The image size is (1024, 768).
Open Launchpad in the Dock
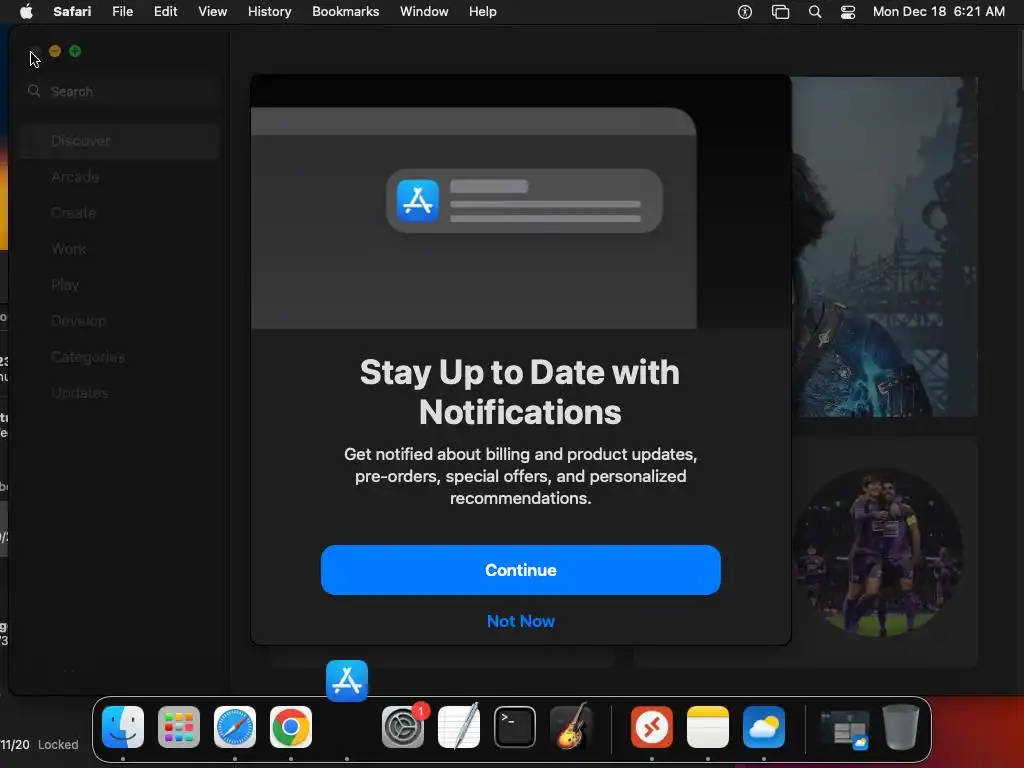click(x=179, y=727)
